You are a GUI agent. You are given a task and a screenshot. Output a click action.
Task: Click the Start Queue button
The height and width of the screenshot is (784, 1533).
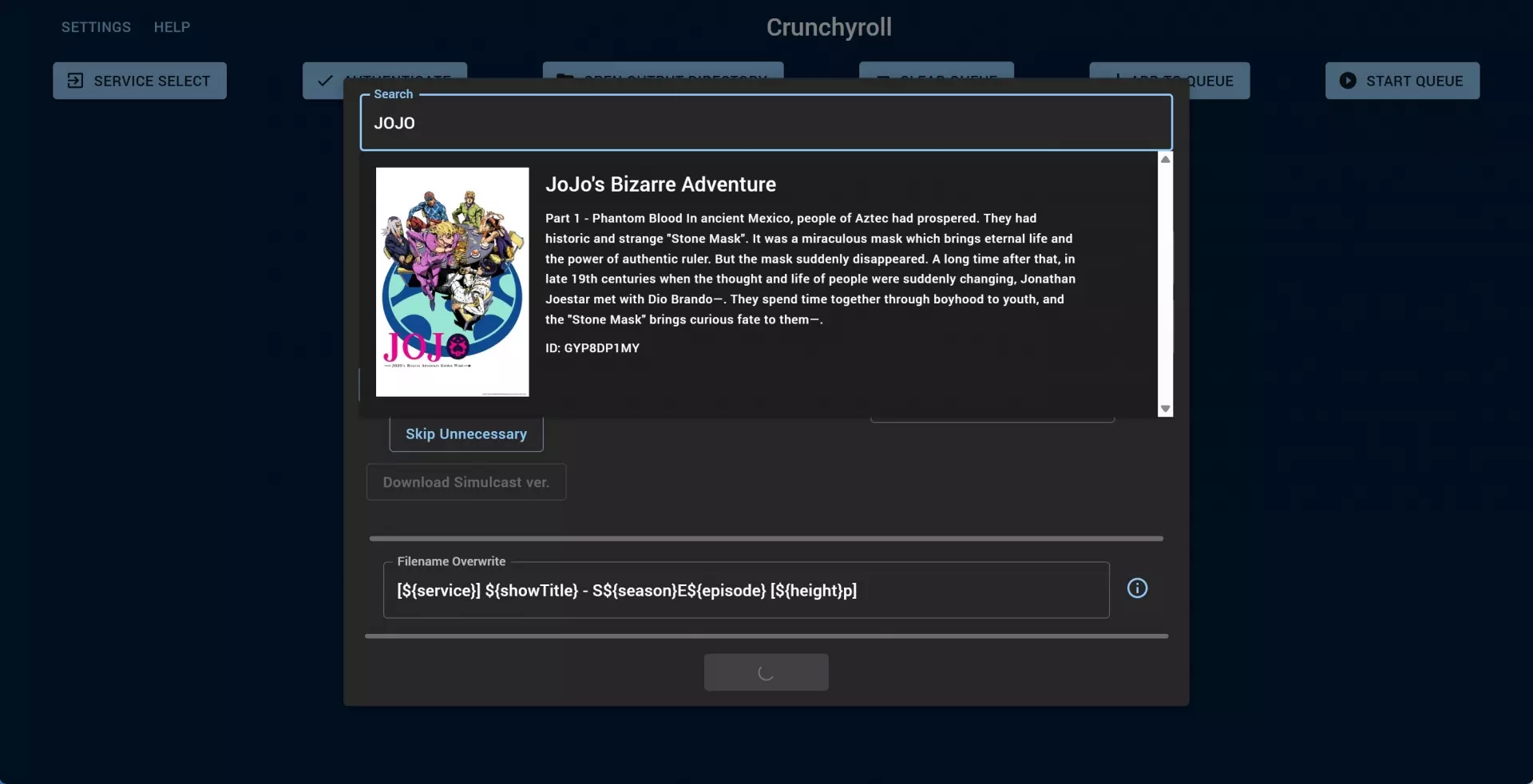(x=1402, y=81)
